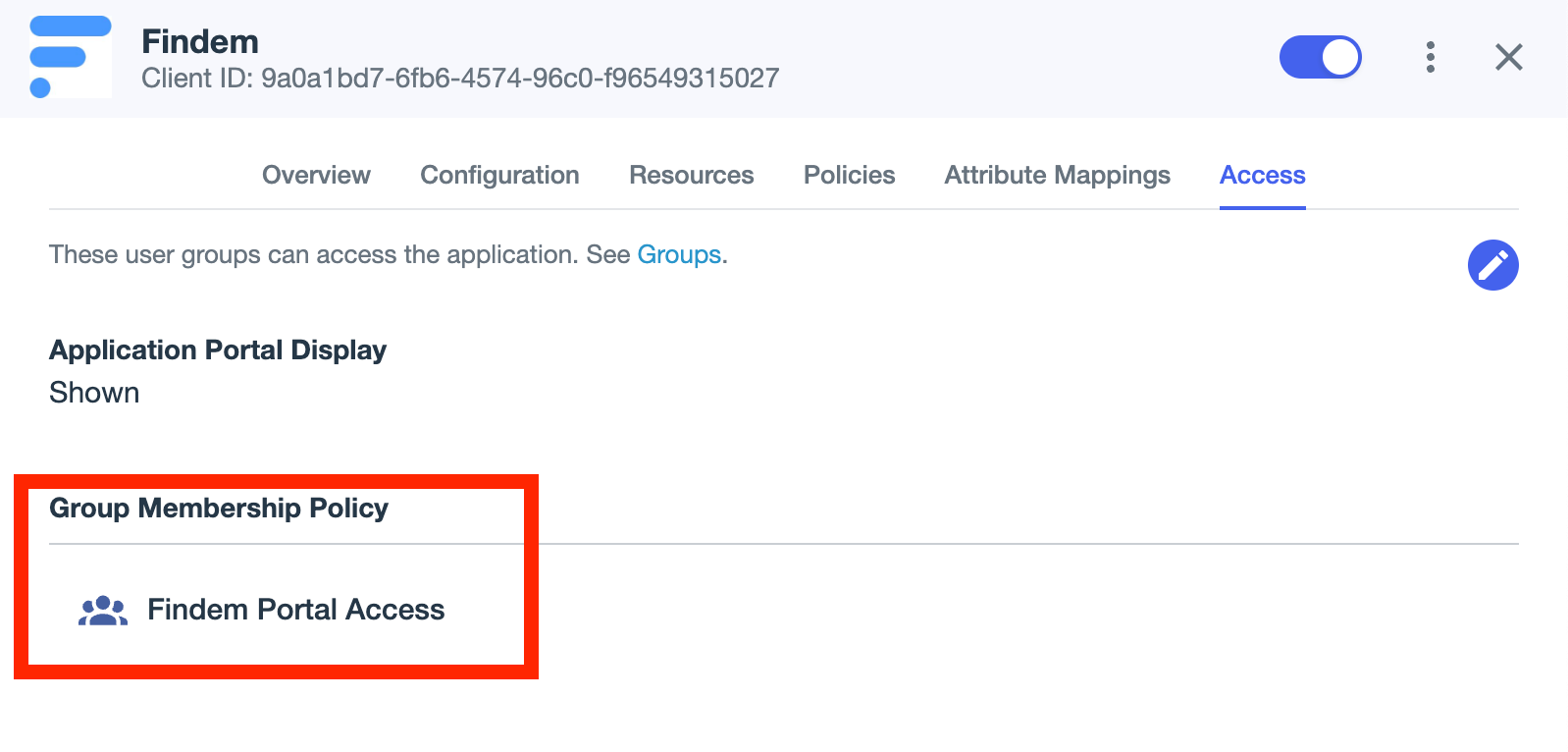Follow the Groups link

click(x=679, y=254)
